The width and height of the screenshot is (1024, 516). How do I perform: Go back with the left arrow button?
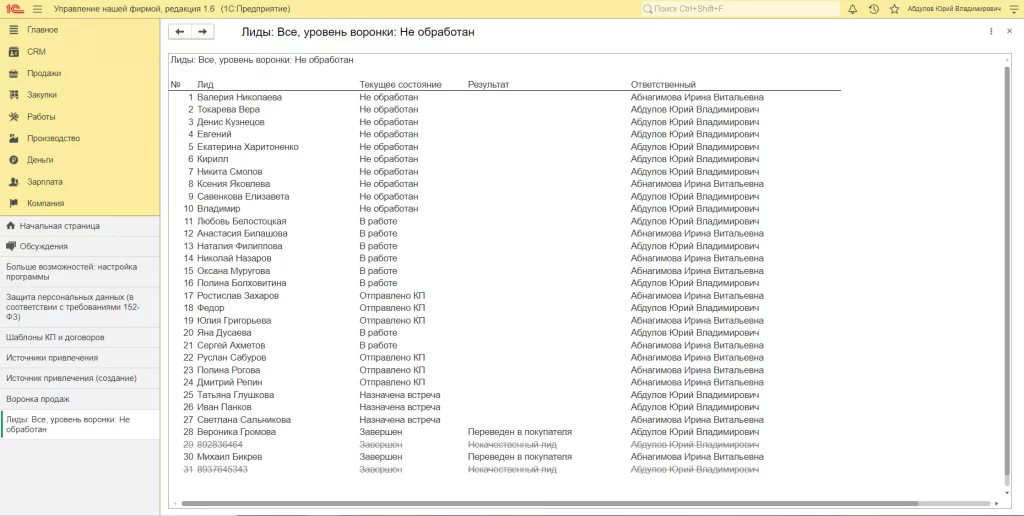click(180, 31)
